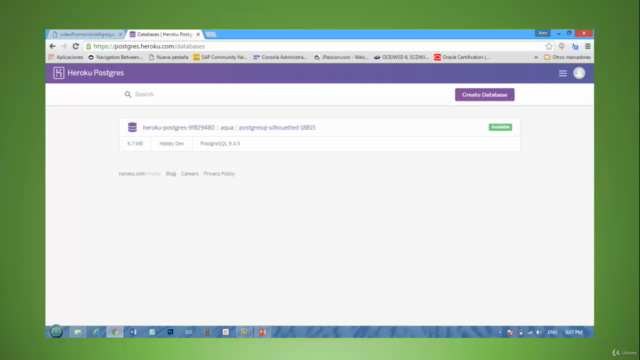Screen dimensions: 640x360
Task: Click the network signal tray icon
Action: [530, 332]
